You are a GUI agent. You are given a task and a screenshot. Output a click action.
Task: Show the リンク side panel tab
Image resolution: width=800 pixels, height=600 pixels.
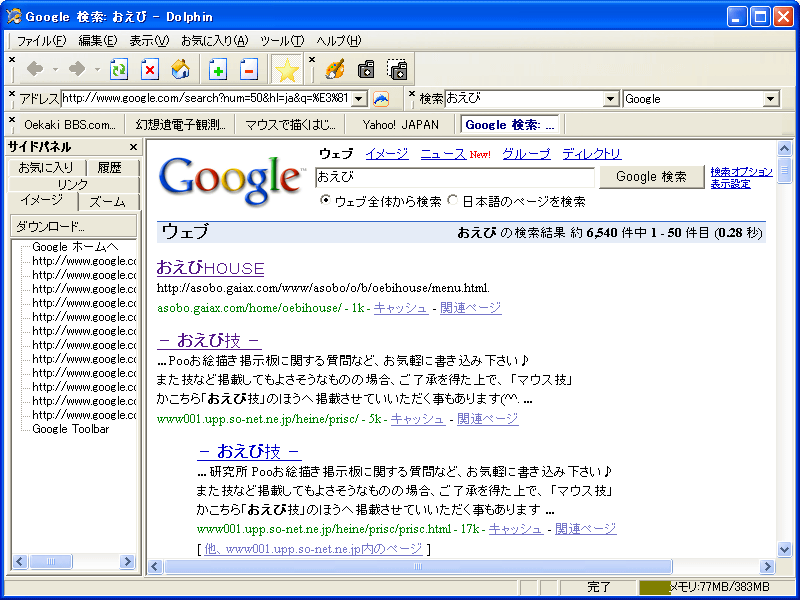tap(73, 184)
